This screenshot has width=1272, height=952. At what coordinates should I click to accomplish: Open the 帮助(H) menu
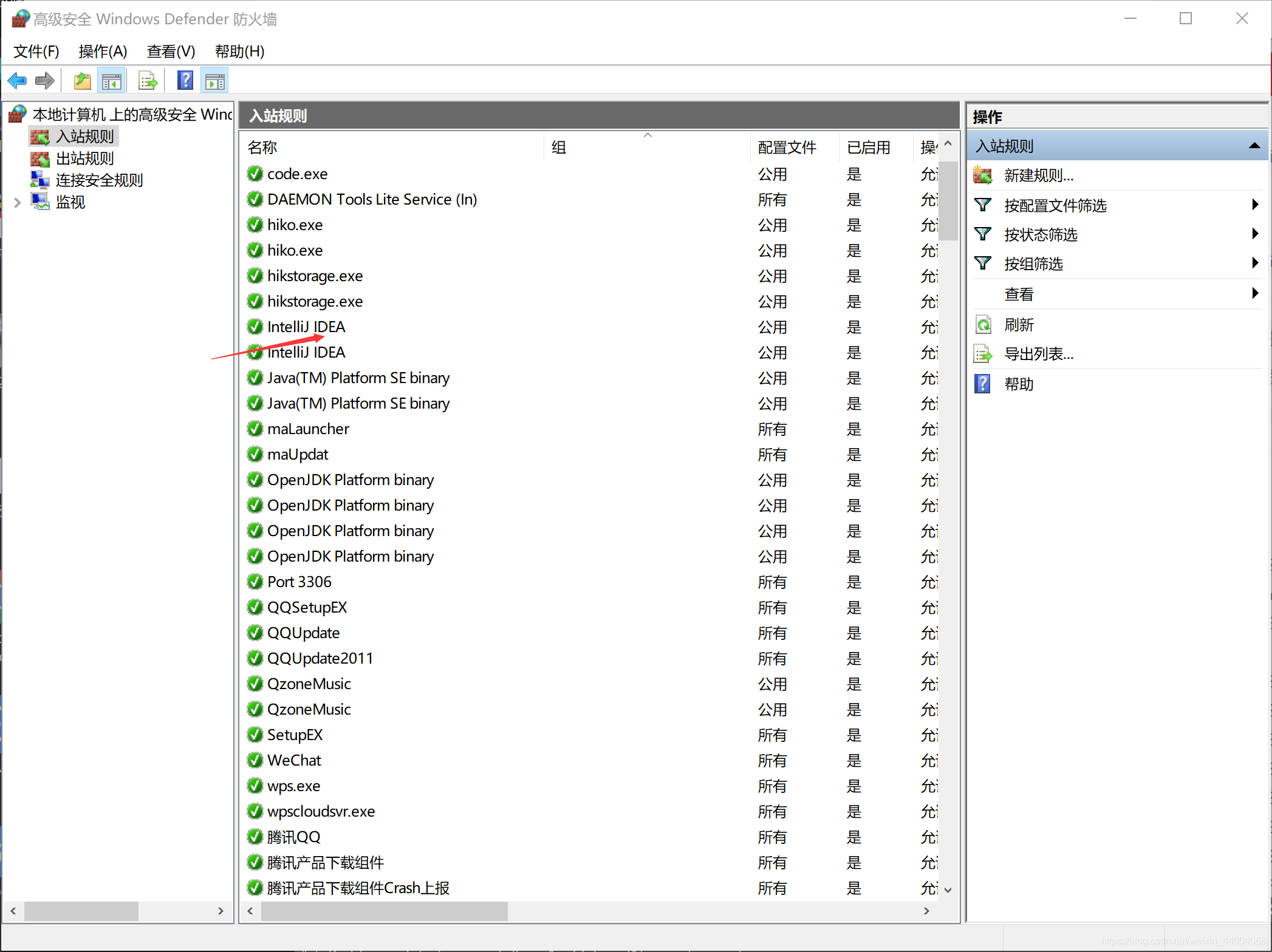coord(239,52)
